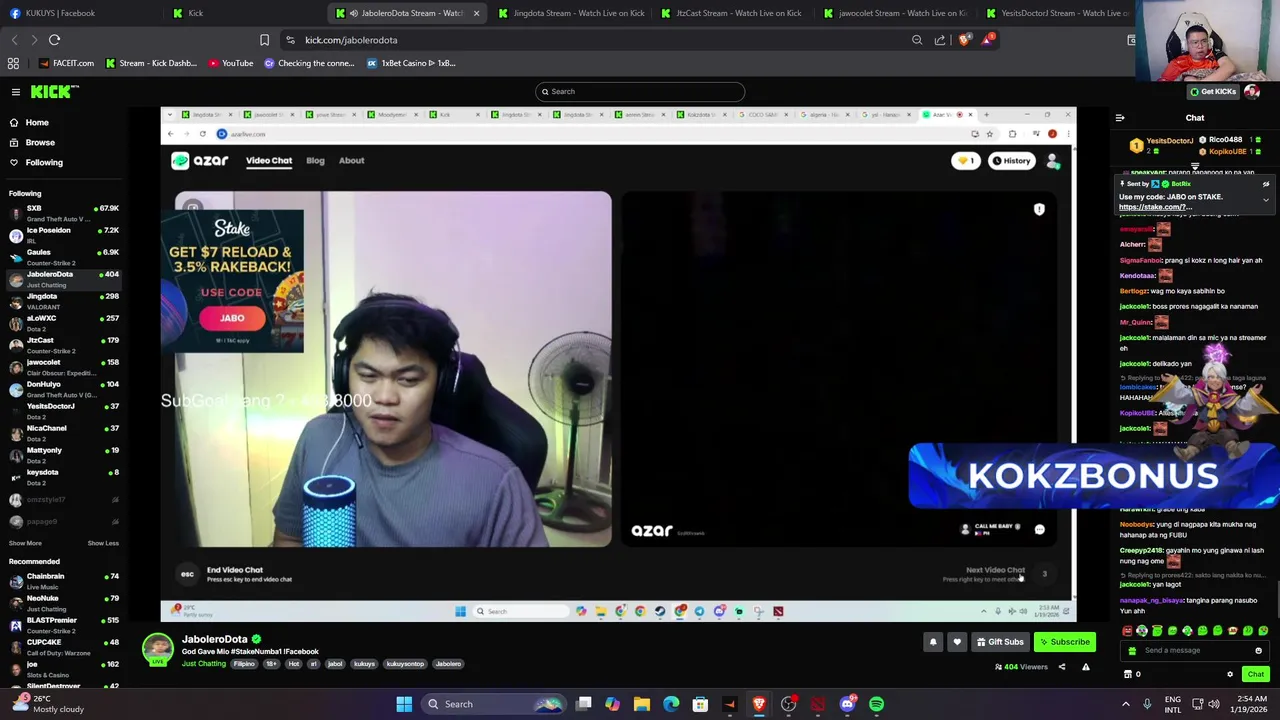Click the gift icon in chat box
This screenshot has width=1280, height=720.
coord(1132,651)
